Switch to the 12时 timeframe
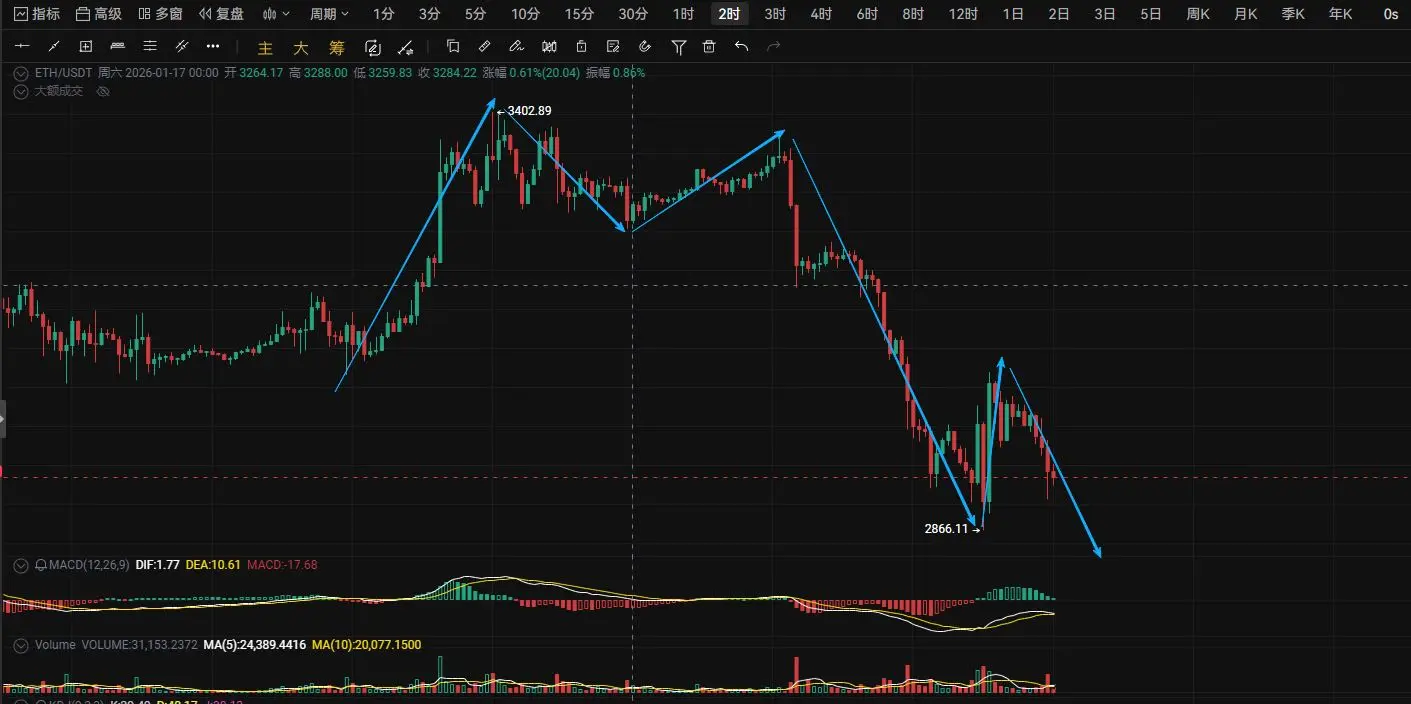The image size is (1411, 704). tap(963, 14)
